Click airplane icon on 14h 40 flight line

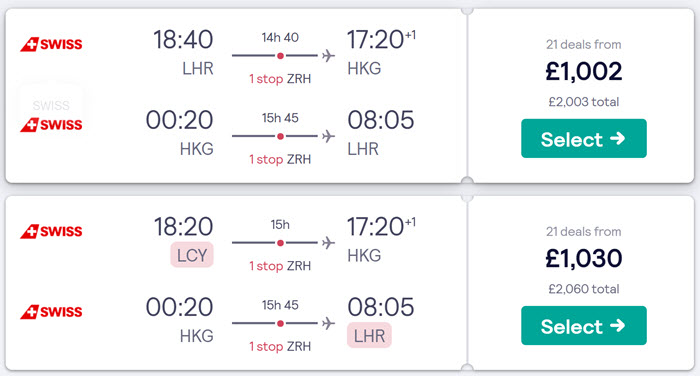[x=328, y=56]
